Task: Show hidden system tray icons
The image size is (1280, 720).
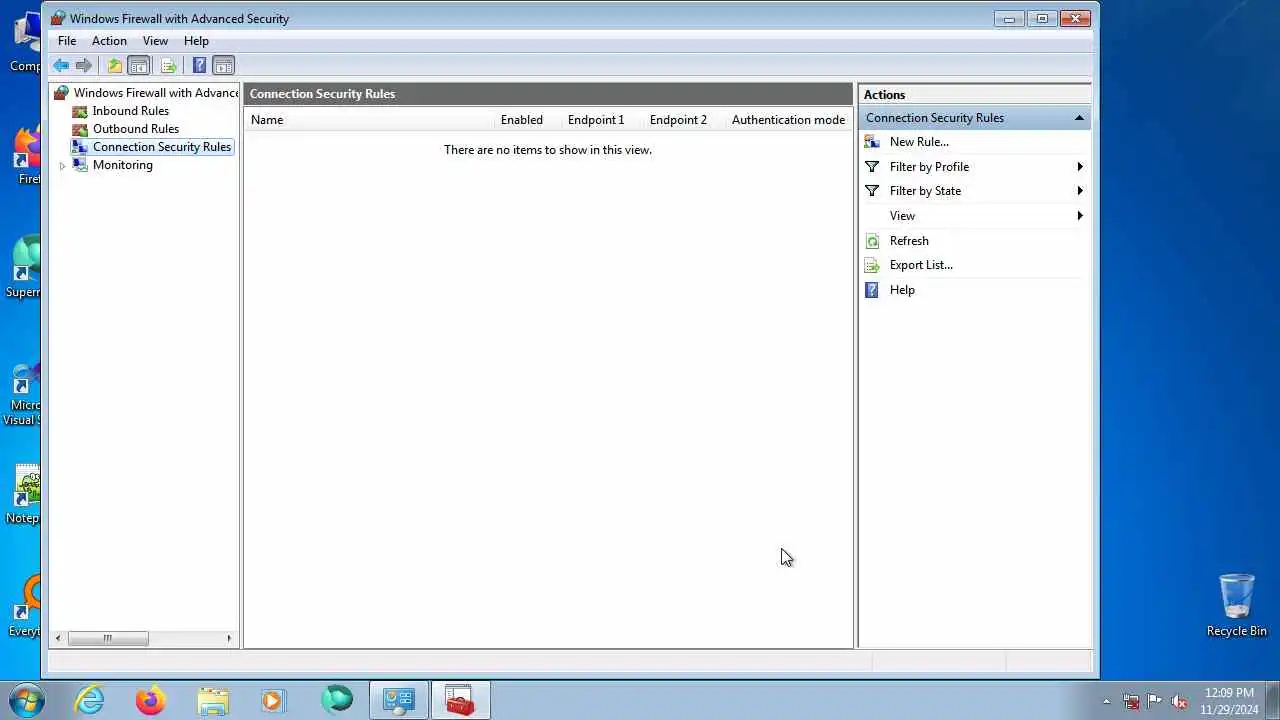Action: pyautogui.click(x=1106, y=701)
